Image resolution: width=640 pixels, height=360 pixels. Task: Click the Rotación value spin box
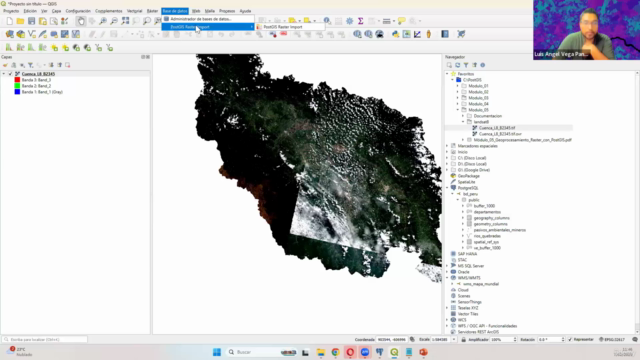coord(551,340)
